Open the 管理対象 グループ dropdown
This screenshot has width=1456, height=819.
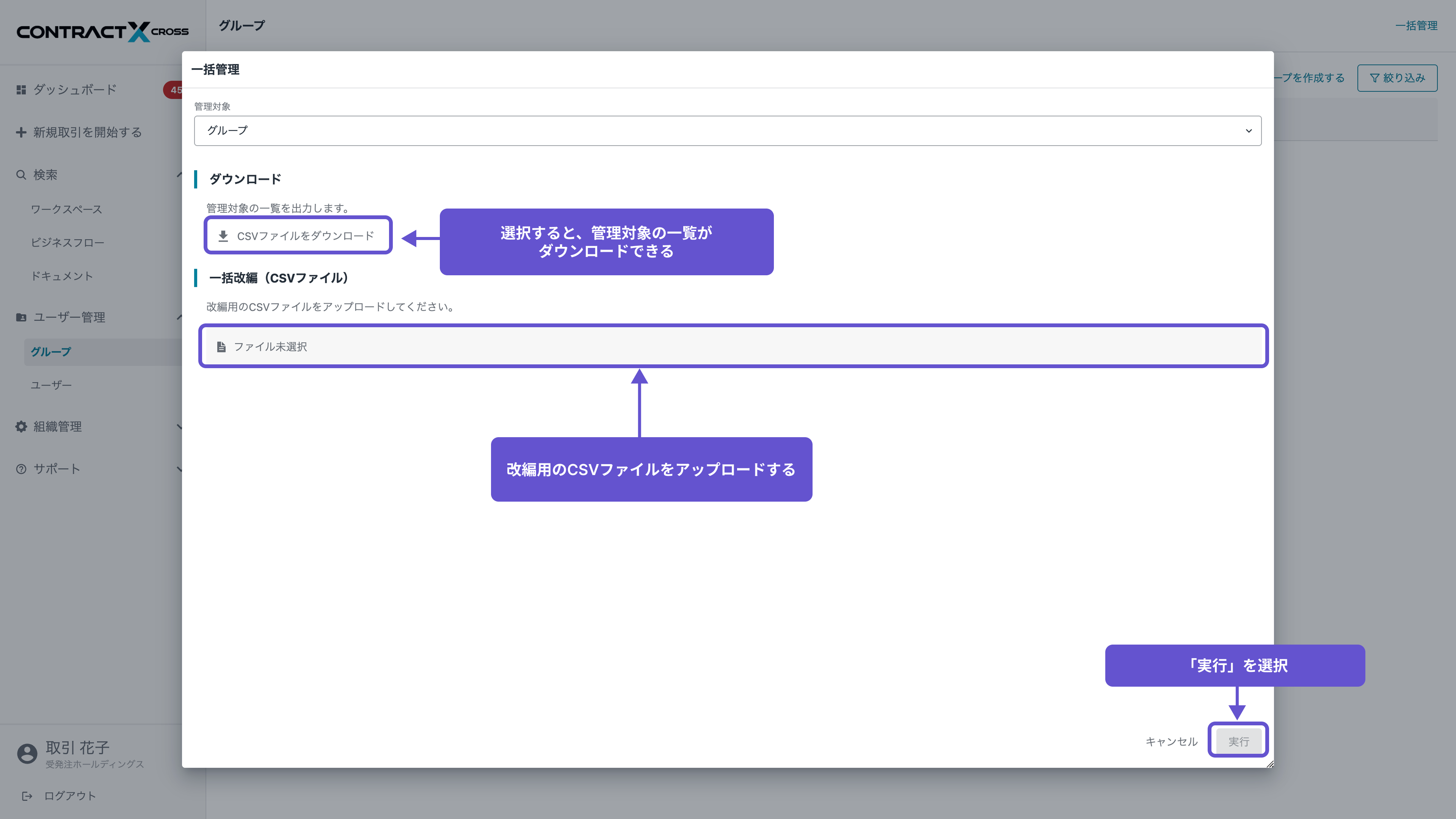click(x=728, y=130)
